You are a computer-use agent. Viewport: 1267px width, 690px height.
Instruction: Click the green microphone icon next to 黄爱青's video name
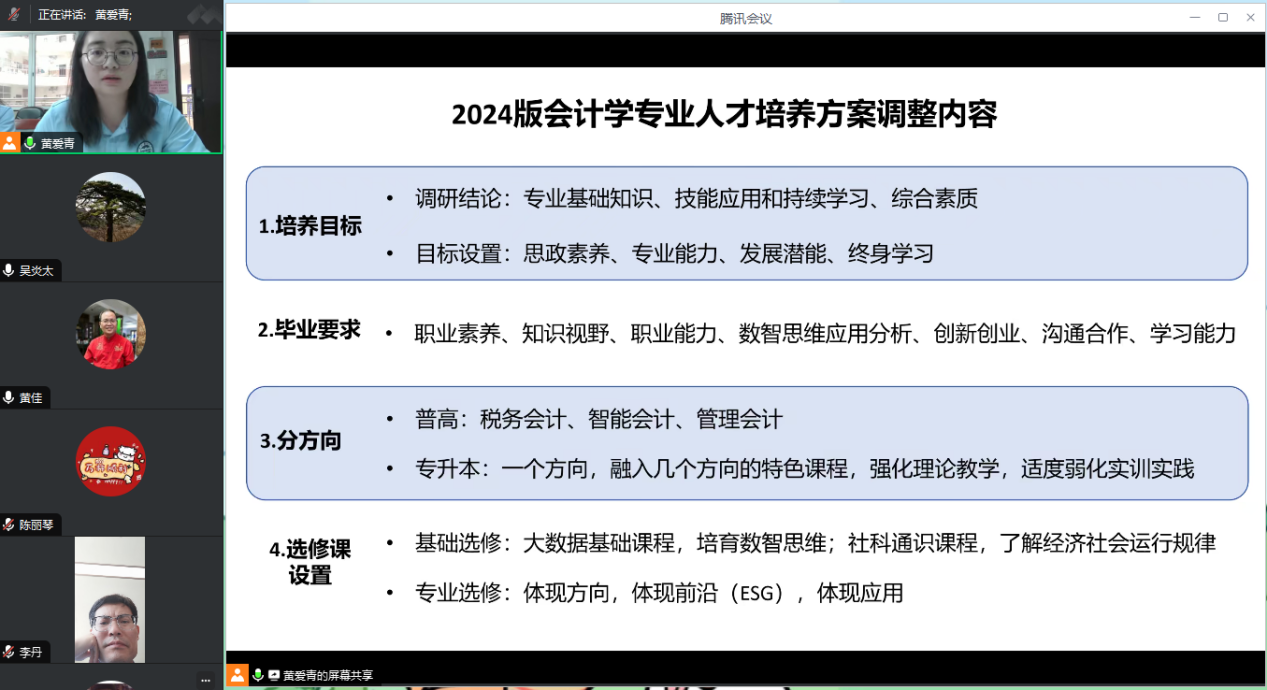coord(30,143)
